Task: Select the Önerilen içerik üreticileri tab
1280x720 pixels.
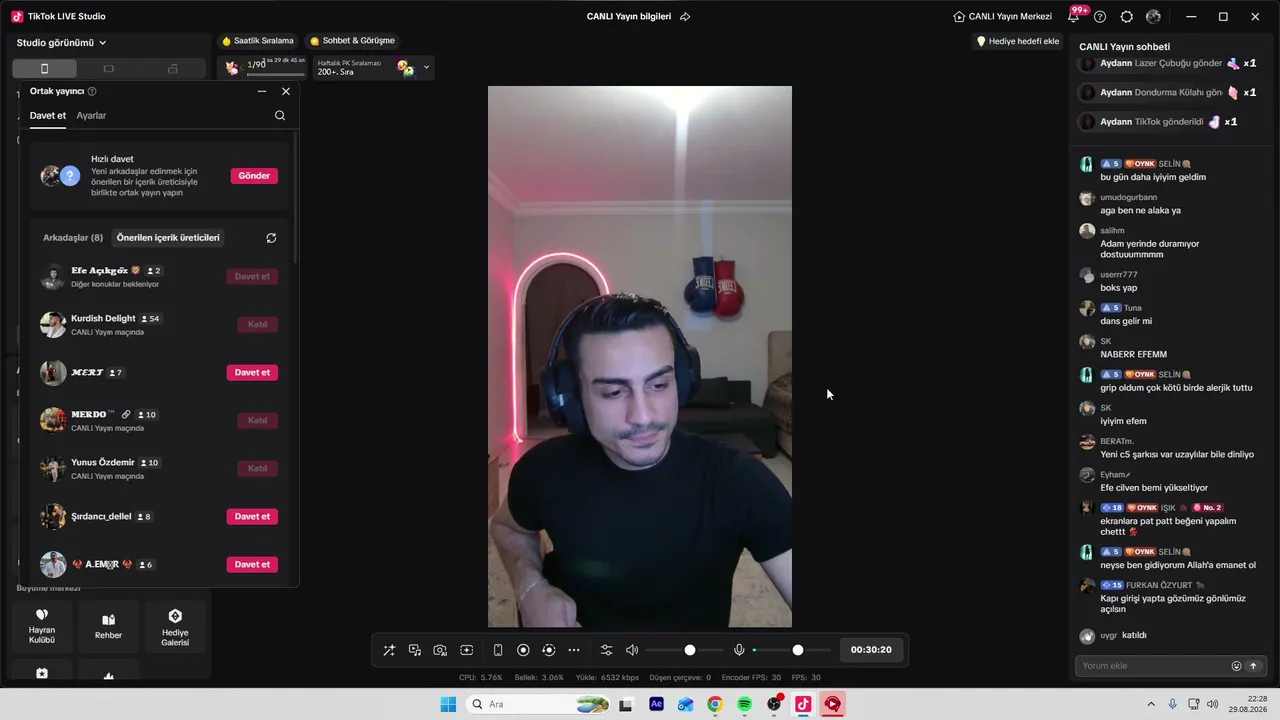Action: tap(168, 238)
